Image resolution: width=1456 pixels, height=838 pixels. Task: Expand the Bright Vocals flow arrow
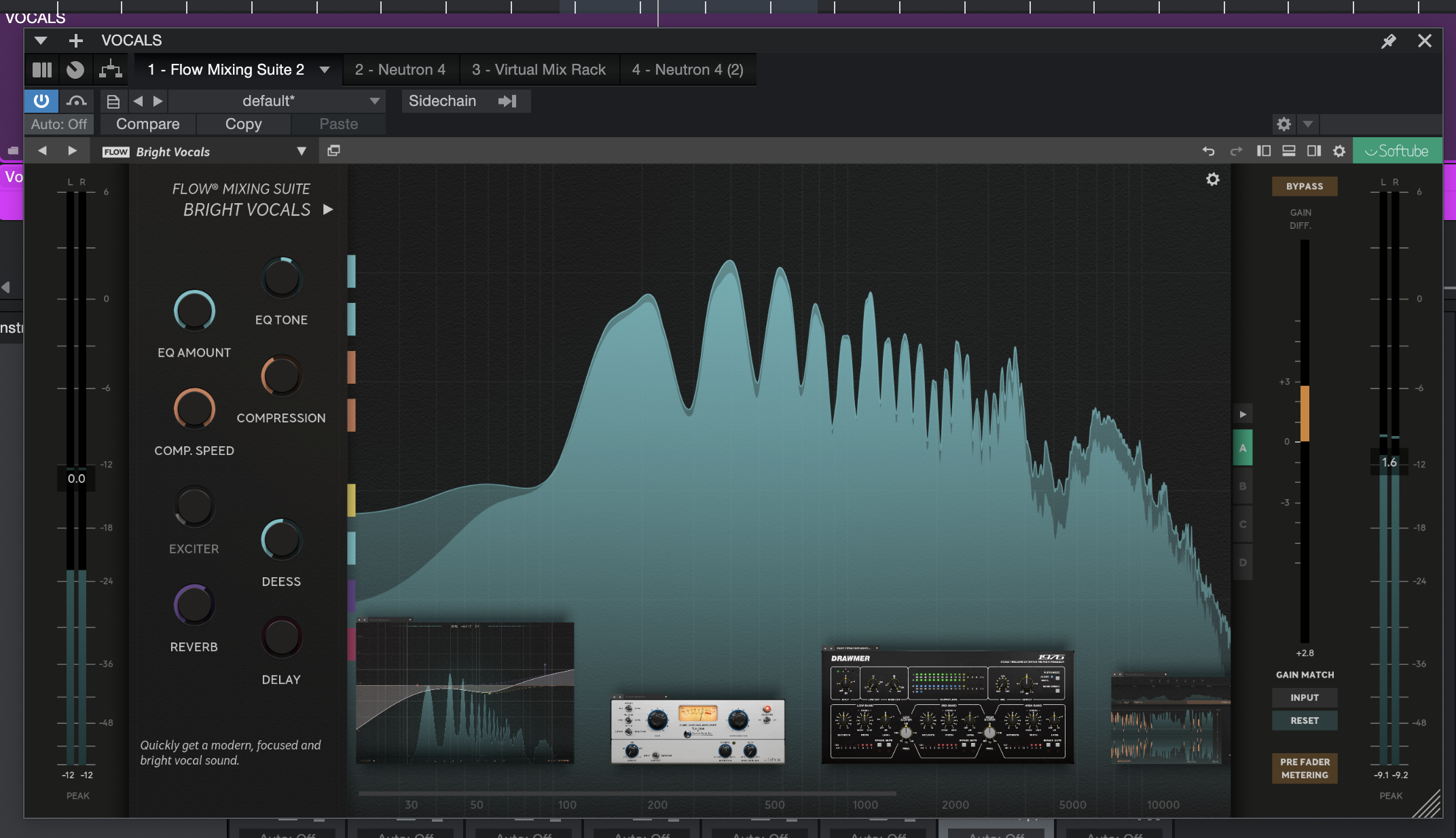tap(328, 209)
